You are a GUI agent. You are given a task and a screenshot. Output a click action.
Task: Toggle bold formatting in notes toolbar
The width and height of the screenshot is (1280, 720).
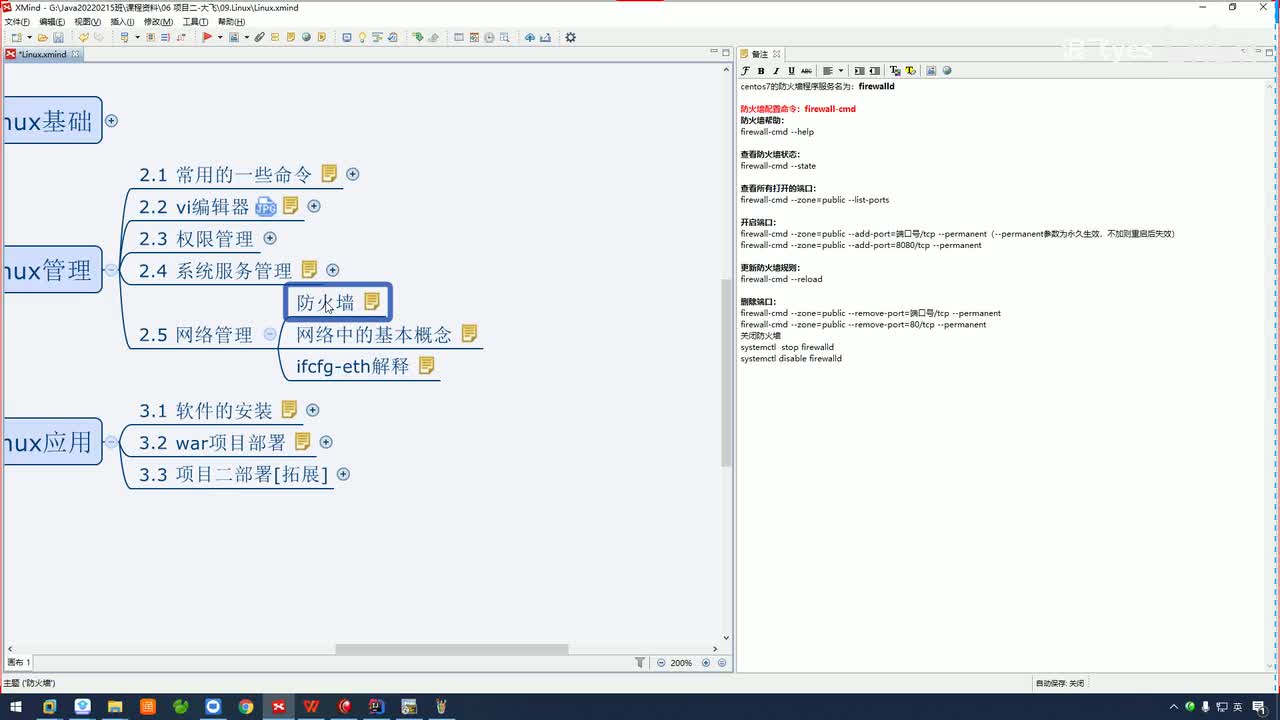[761, 71]
